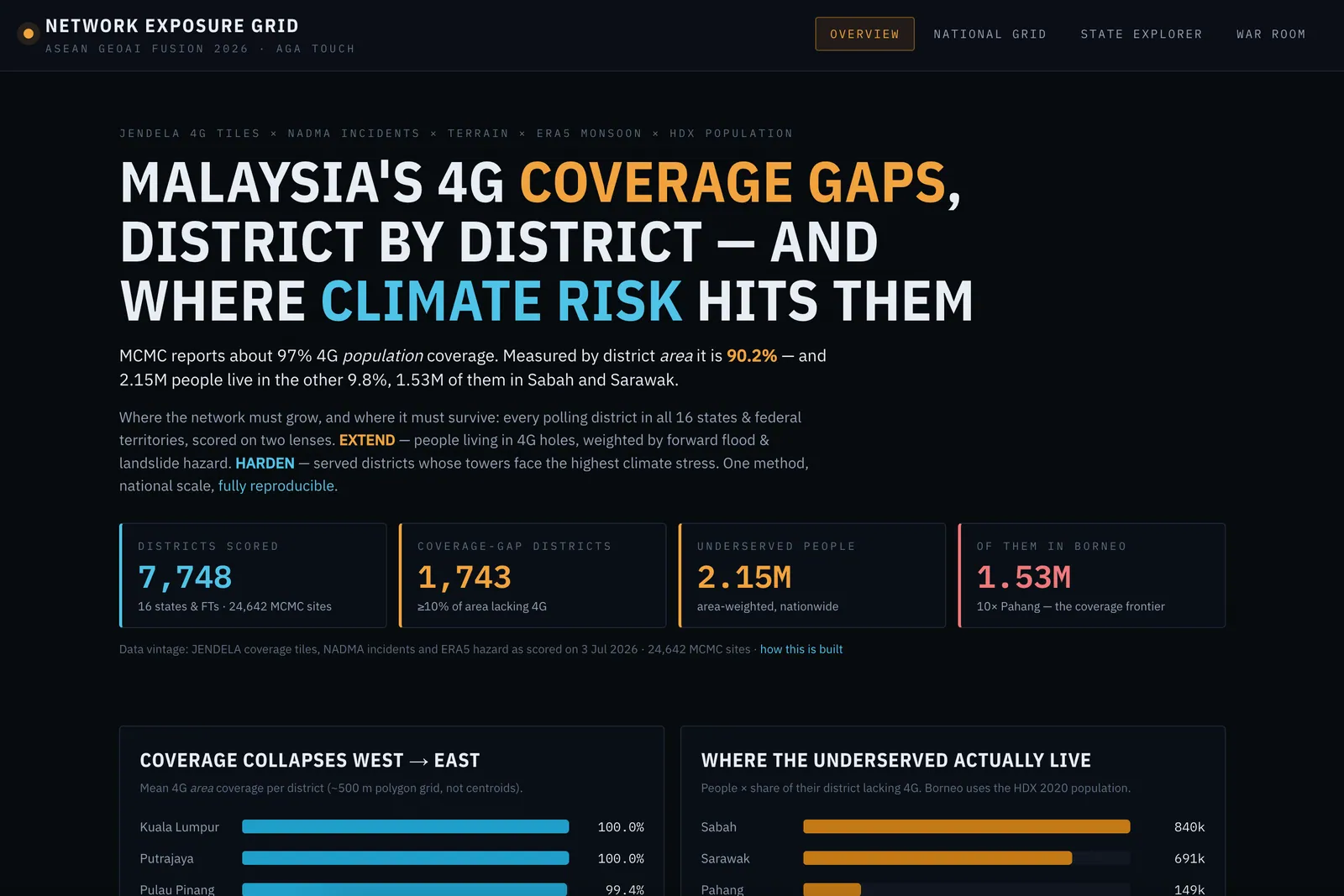The height and width of the screenshot is (896, 1344).
Task: Click the 840k value for Sabah
Action: click(x=1189, y=827)
